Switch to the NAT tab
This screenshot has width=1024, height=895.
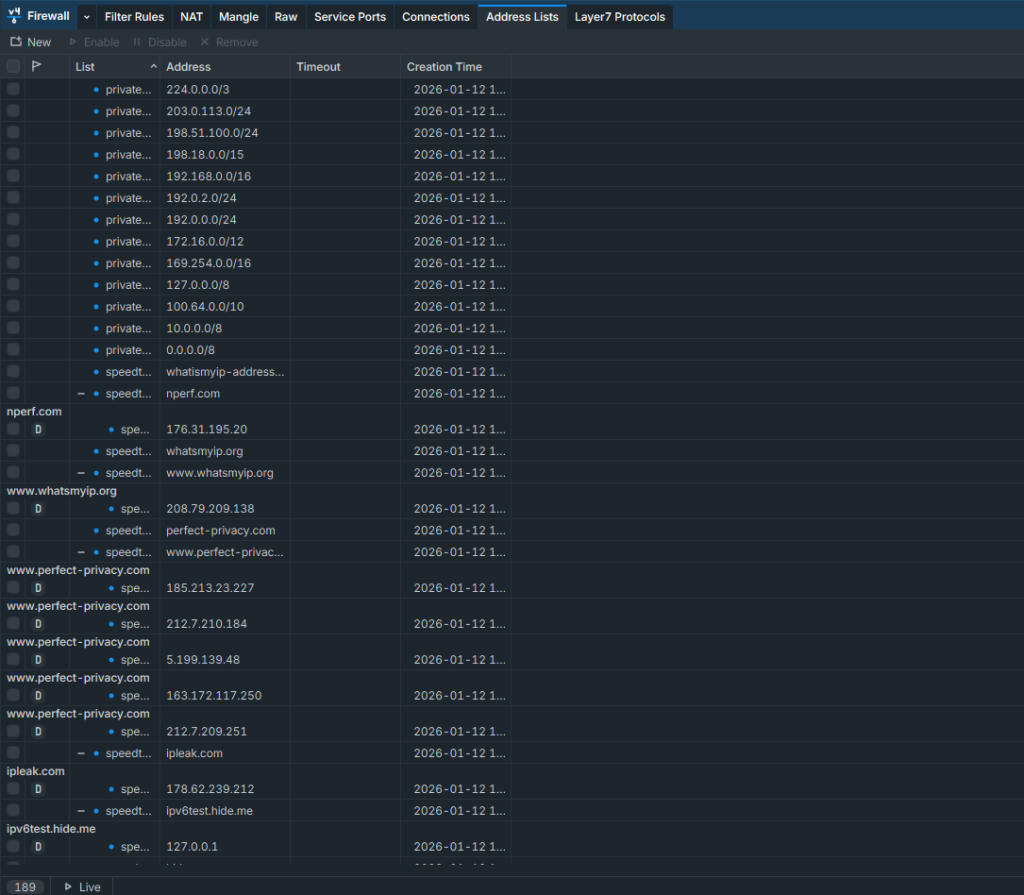(x=191, y=16)
